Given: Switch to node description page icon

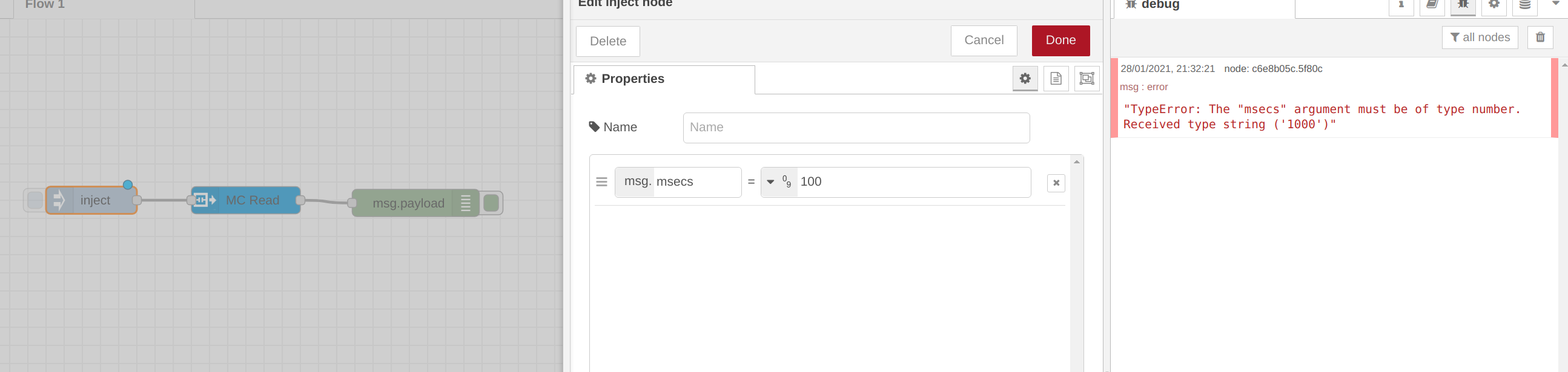Looking at the screenshot, I should pos(1056,79).
